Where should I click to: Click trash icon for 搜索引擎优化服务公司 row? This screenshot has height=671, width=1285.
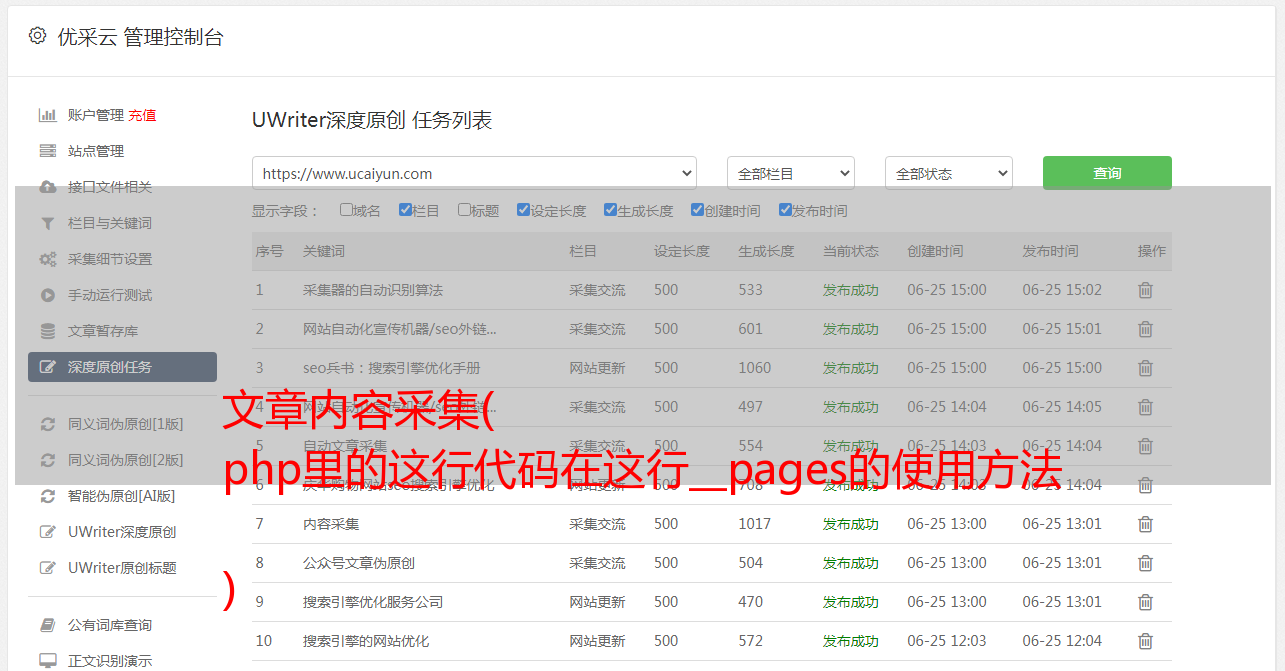[x=1145, y=602]
